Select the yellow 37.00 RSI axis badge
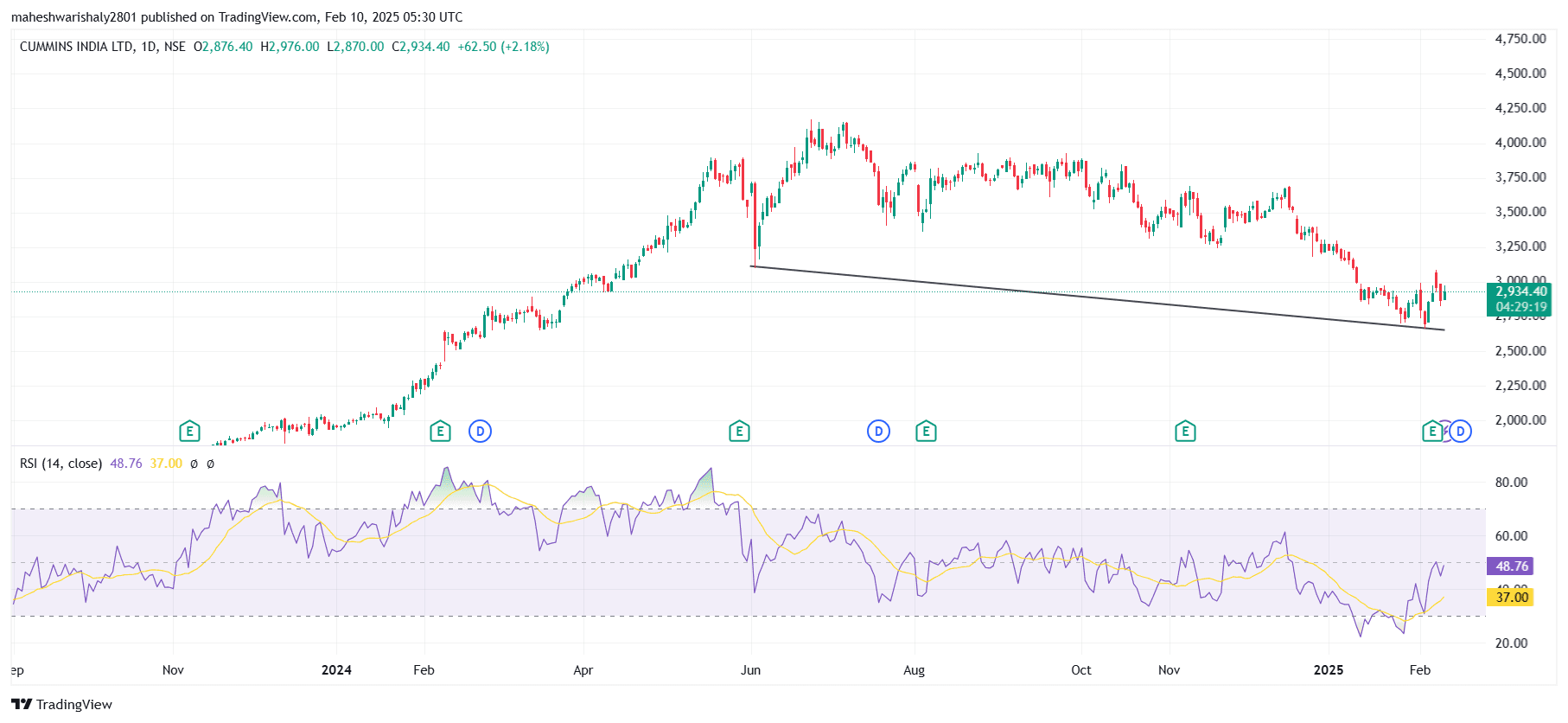Screen dimensions: 1568x723 coord(1511,597)
